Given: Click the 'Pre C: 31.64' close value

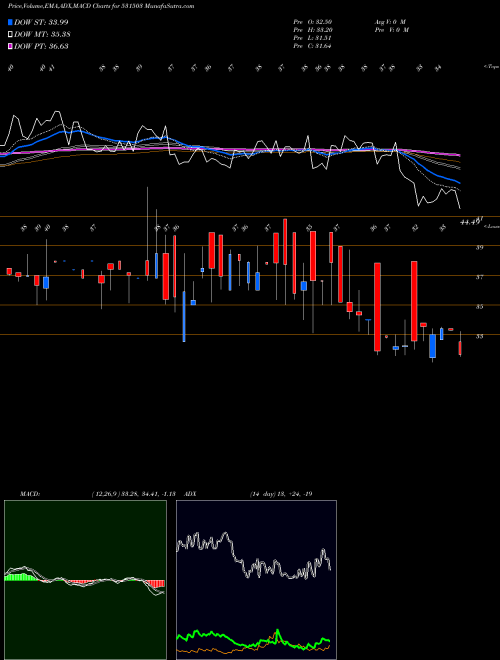Looking at the screenshot, I should click(x=312, y=46).
